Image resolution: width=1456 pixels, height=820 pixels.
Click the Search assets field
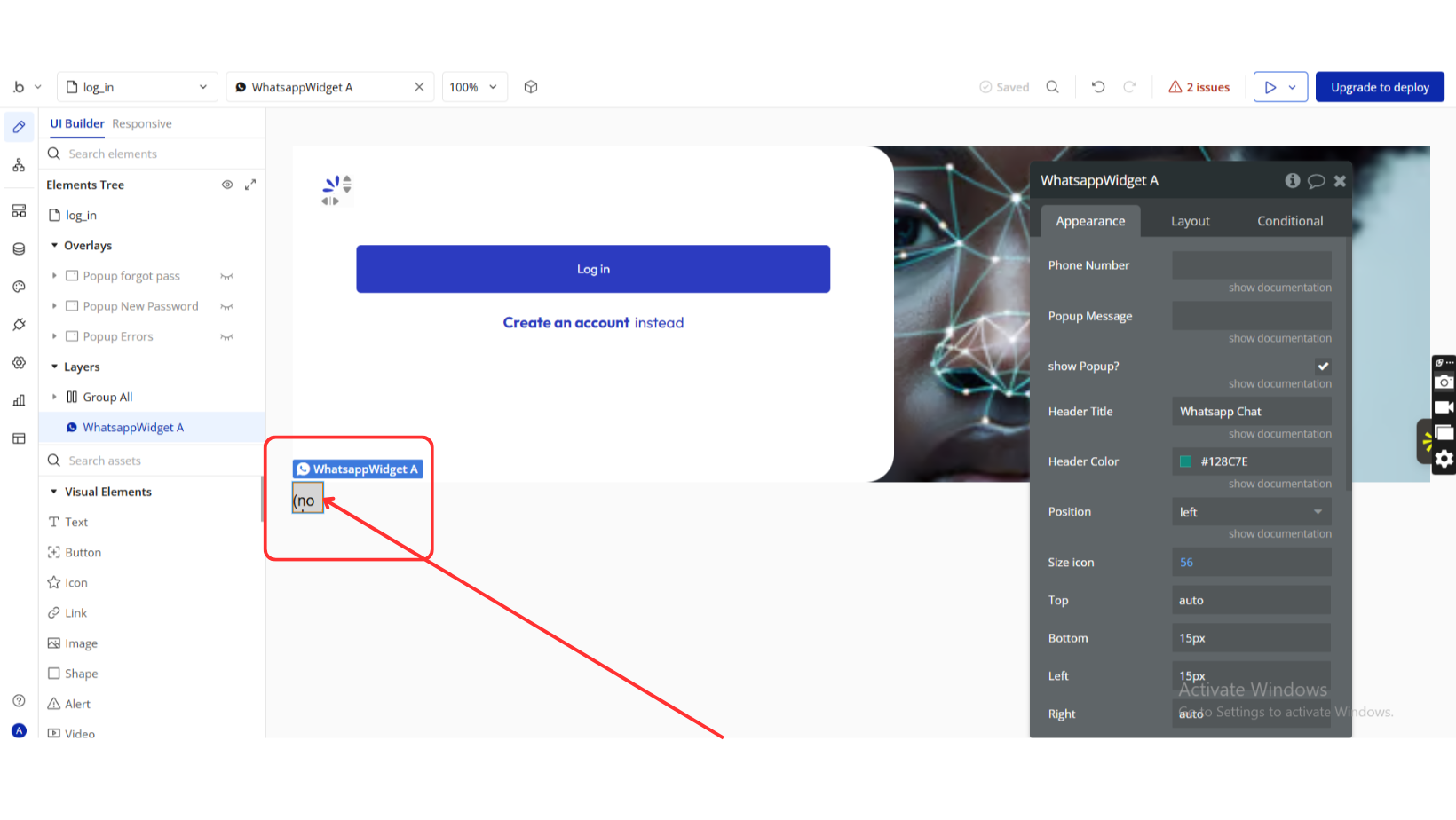click(x=152, y=461)
